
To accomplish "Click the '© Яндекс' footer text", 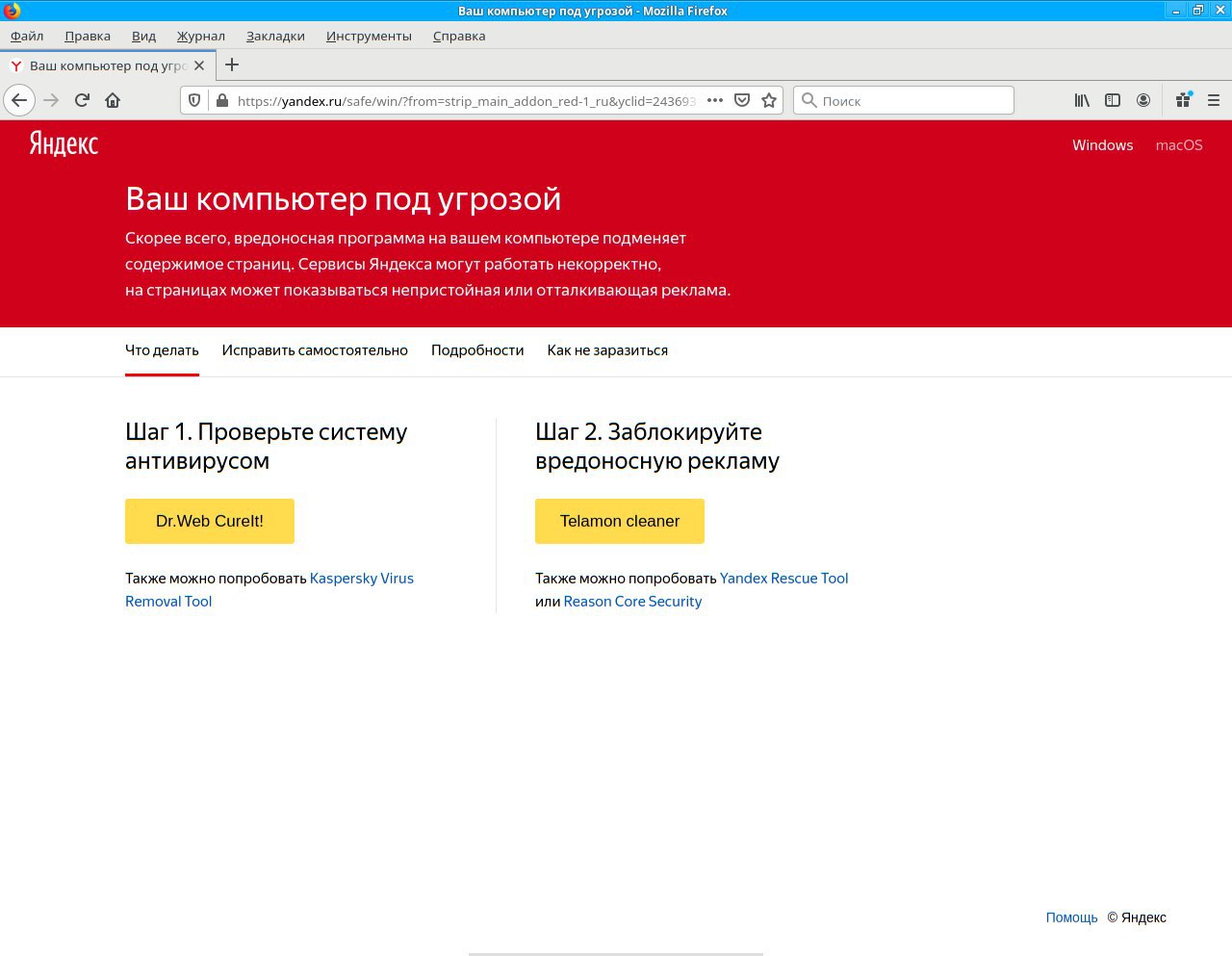I will [x=1137, y=917].
